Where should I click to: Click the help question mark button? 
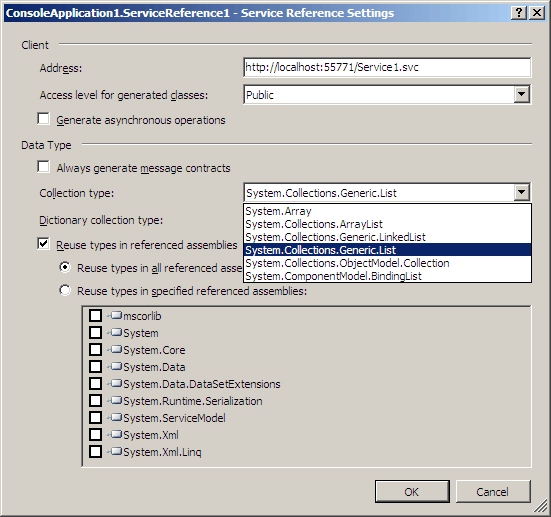click(x=519, y=13)
